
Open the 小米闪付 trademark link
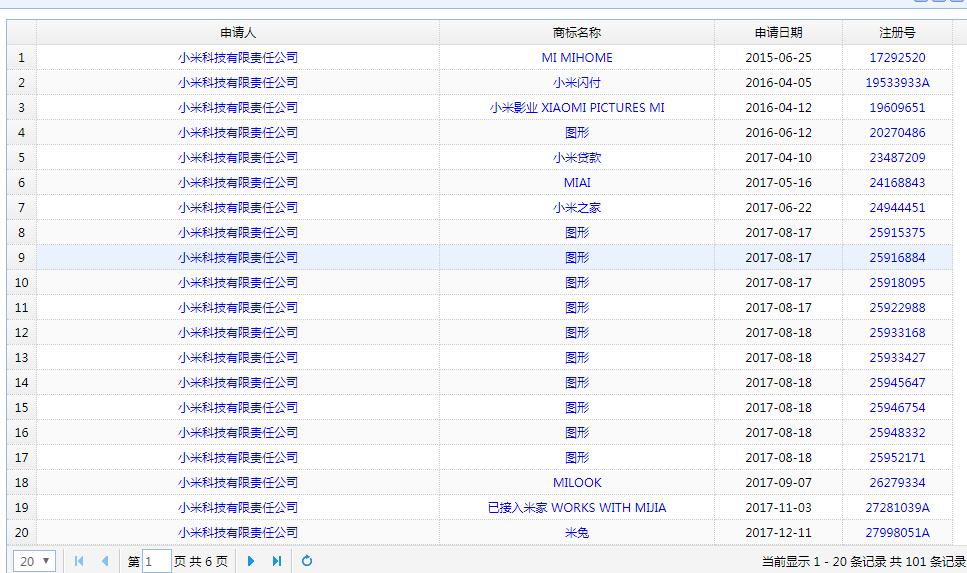tap(577, 83)
